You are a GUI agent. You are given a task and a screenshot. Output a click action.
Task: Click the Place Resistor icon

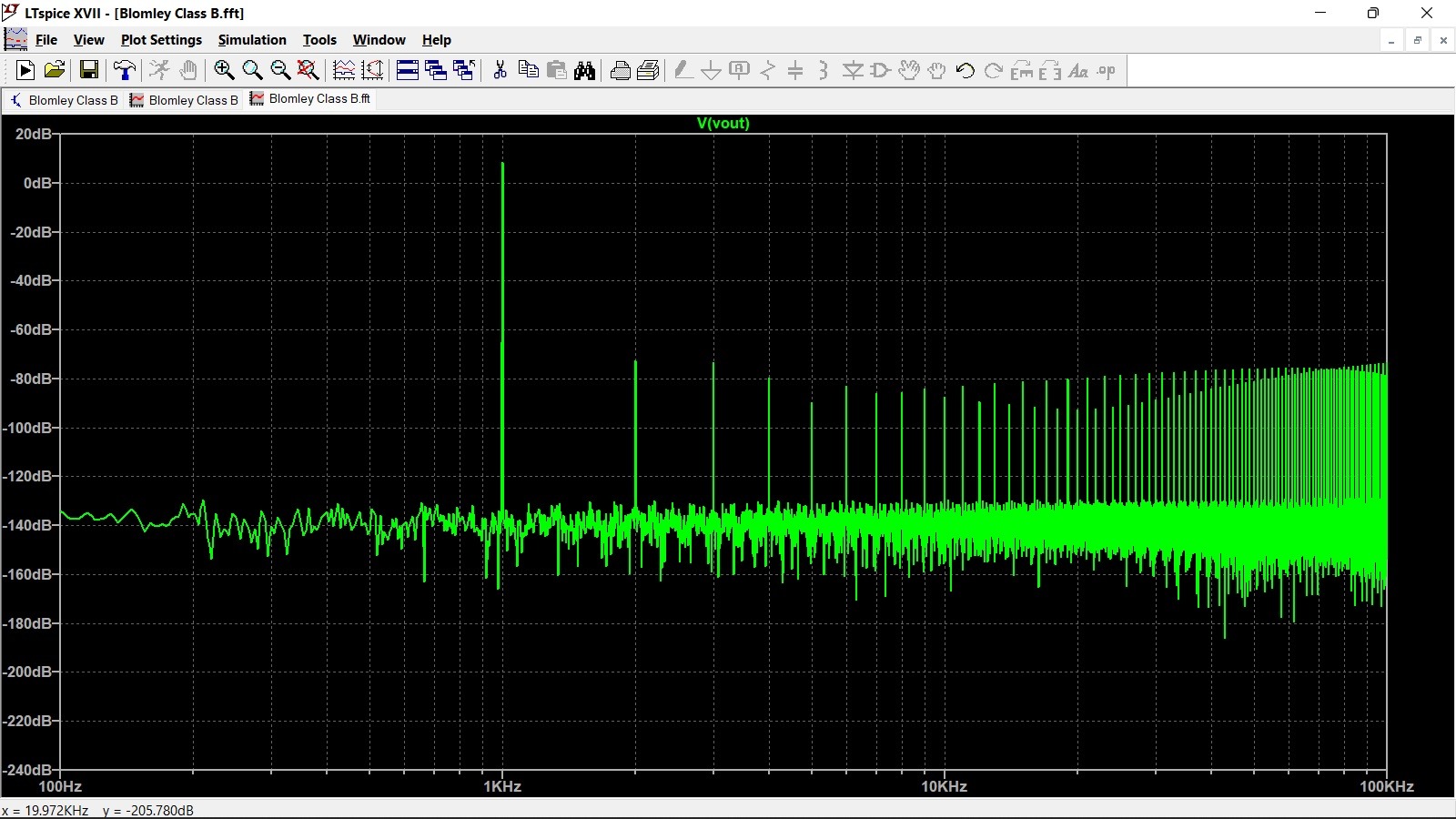768,70
